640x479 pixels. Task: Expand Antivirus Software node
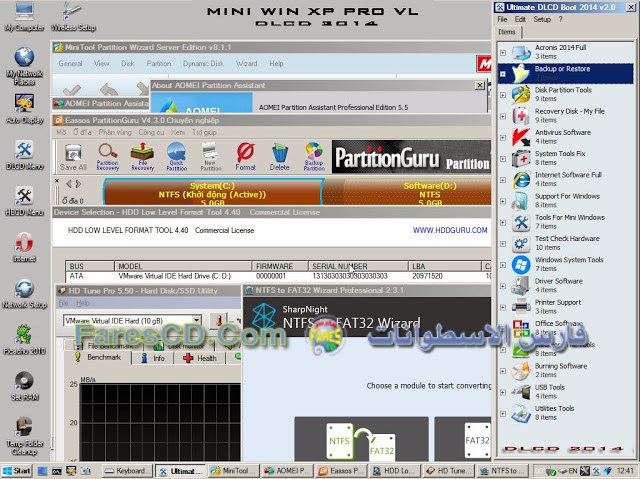(x=503, y=137)
